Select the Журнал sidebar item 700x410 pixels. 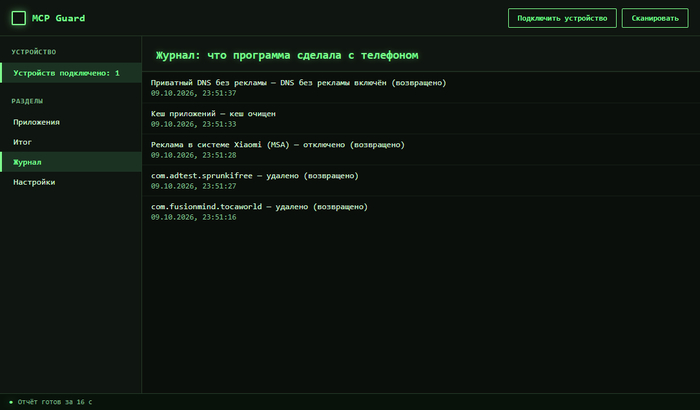[71, 162]
